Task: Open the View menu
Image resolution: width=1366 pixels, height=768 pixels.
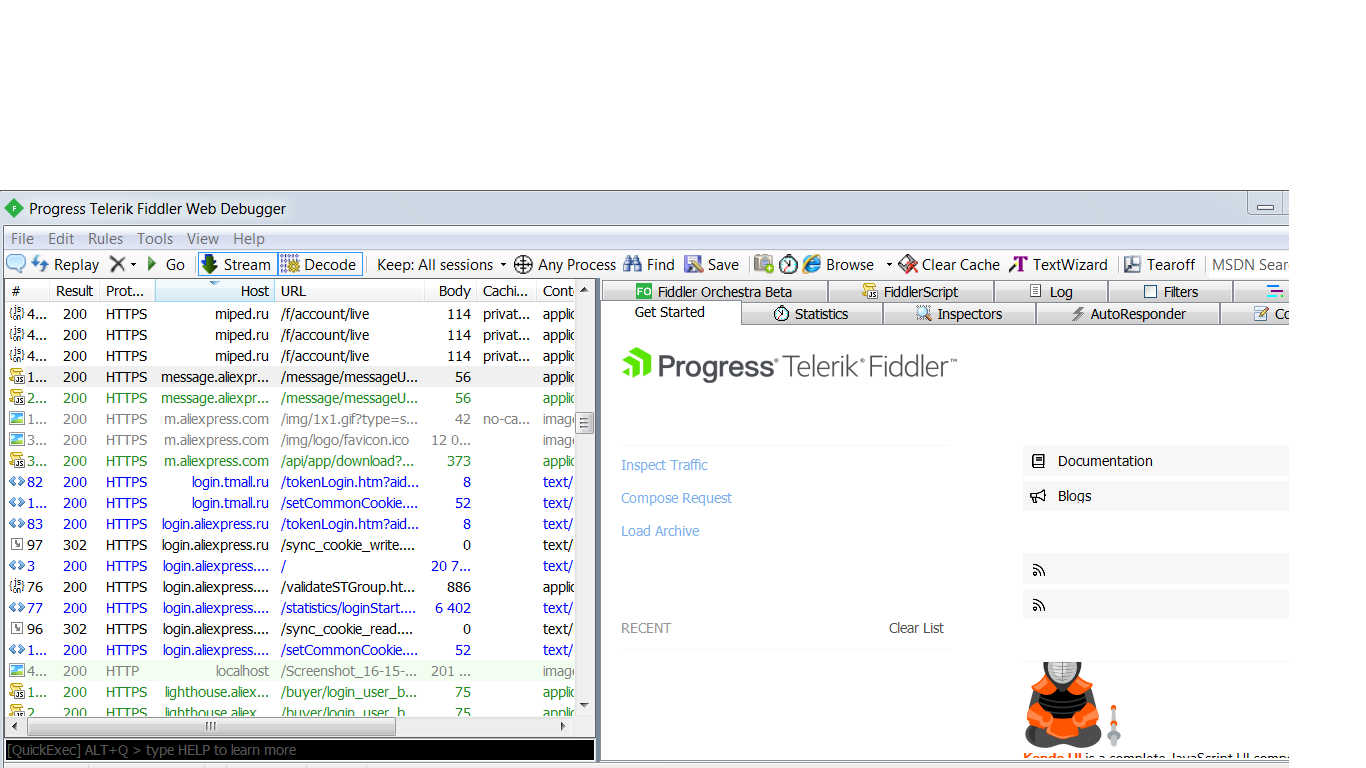Action: [203, 238]
